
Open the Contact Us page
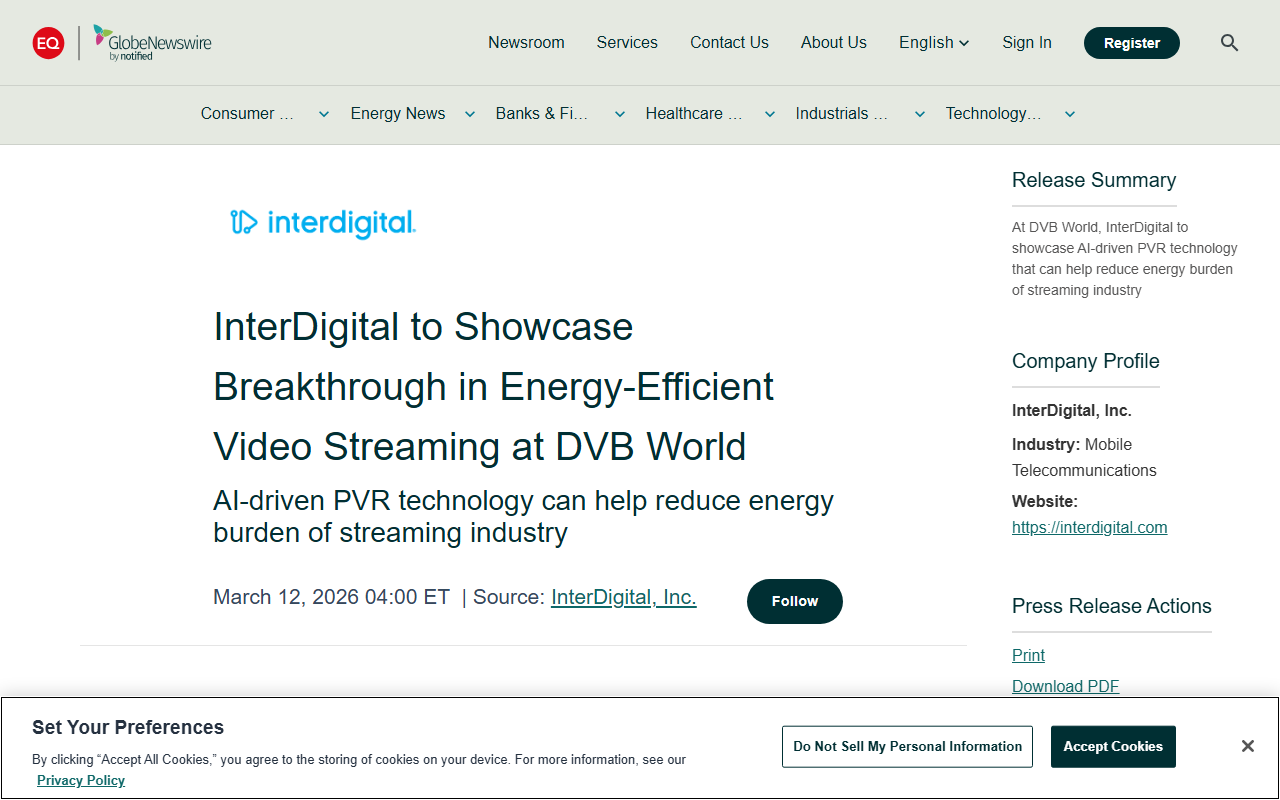click(x=729, y=43)
